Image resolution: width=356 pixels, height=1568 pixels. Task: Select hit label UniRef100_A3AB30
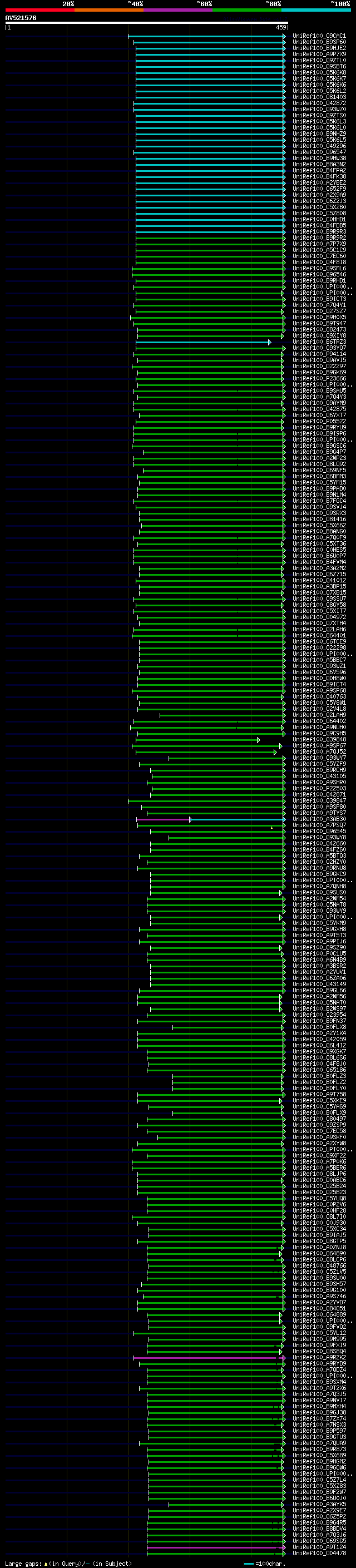(x=319, y=819)
